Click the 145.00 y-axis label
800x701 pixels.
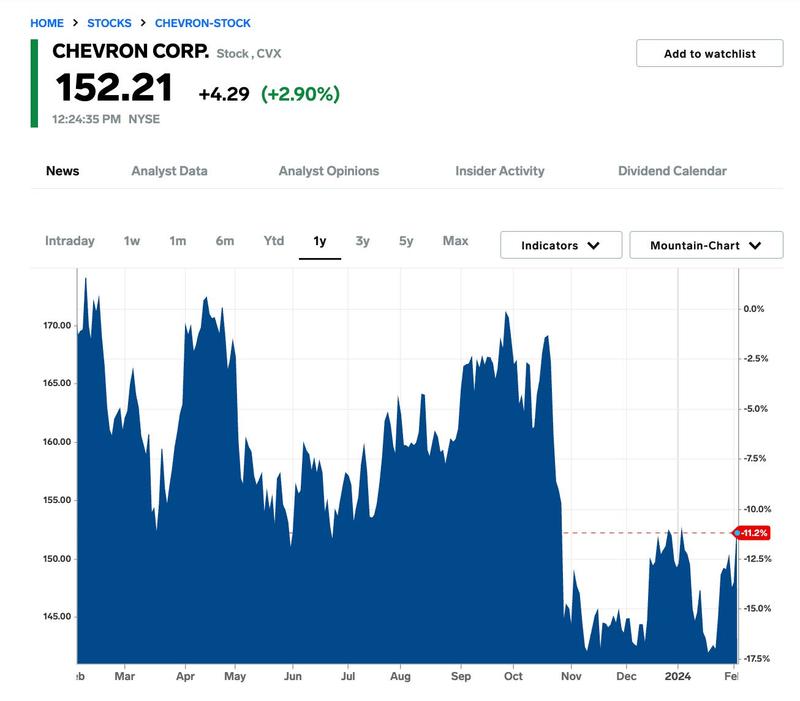point(57,616)
